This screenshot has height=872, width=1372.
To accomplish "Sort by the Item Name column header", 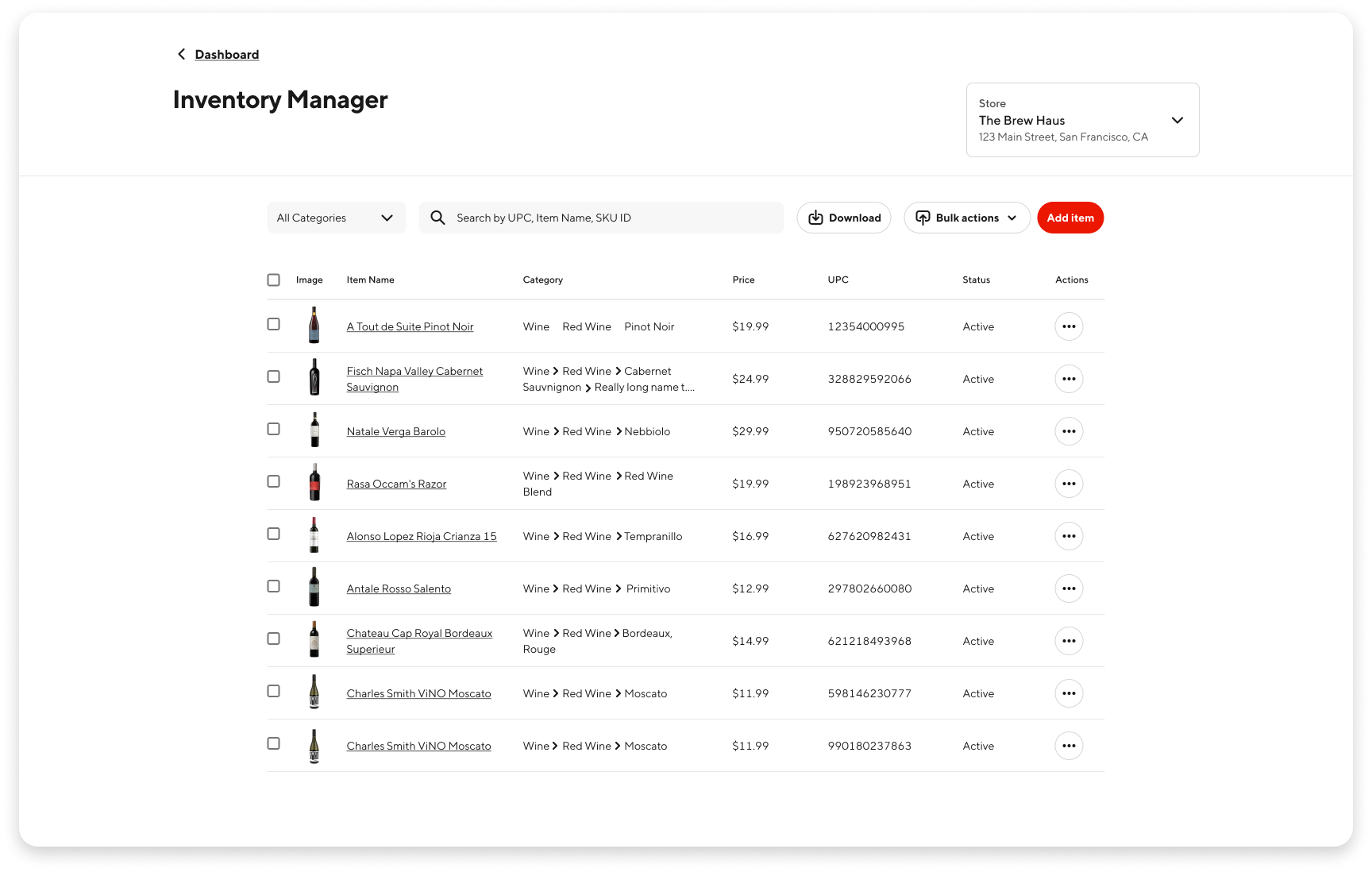I will [x=370, y=280].
